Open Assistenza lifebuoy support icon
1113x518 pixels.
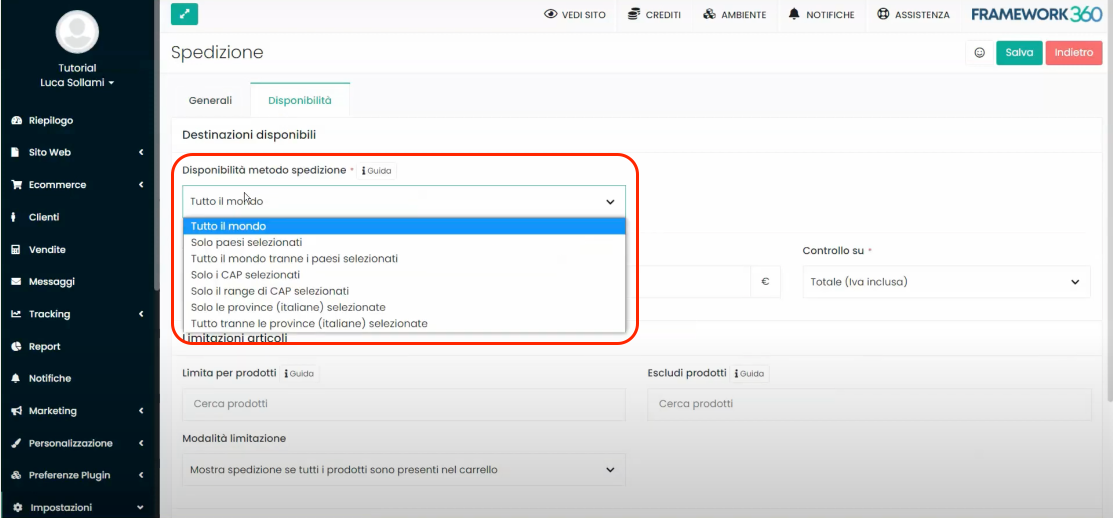click(x=883, y=15)
